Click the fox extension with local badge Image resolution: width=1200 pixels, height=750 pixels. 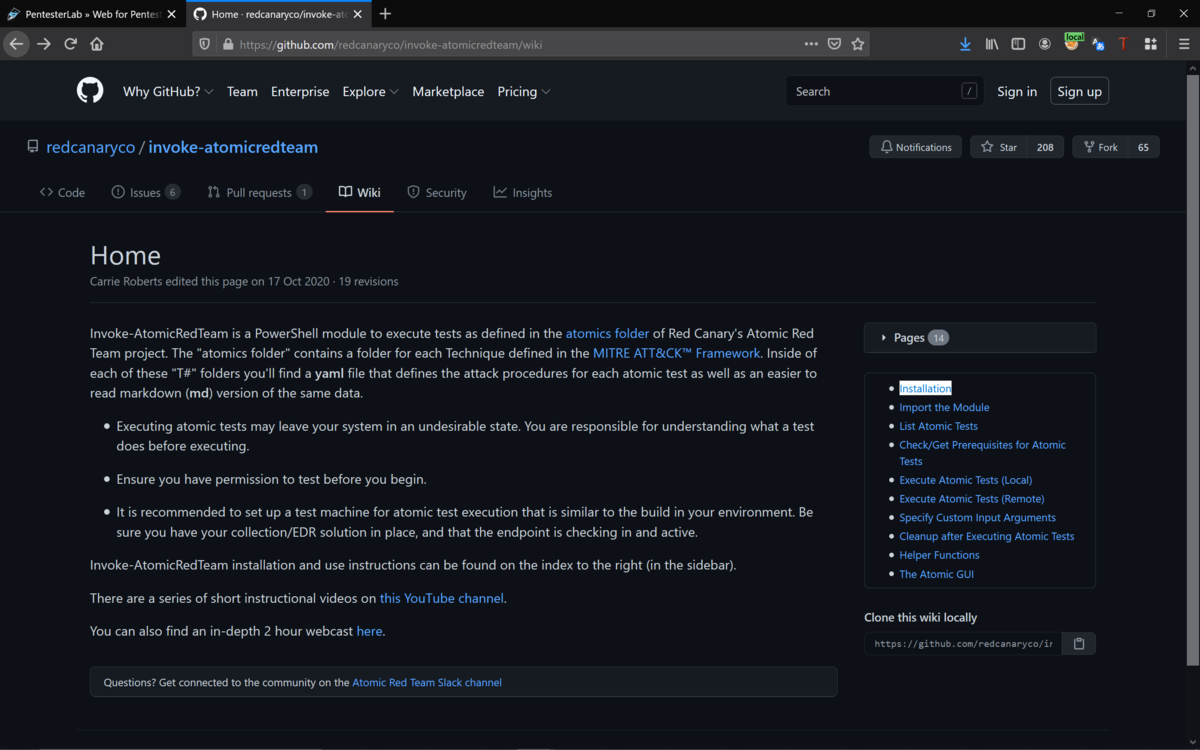click(x=1072, y=42)
